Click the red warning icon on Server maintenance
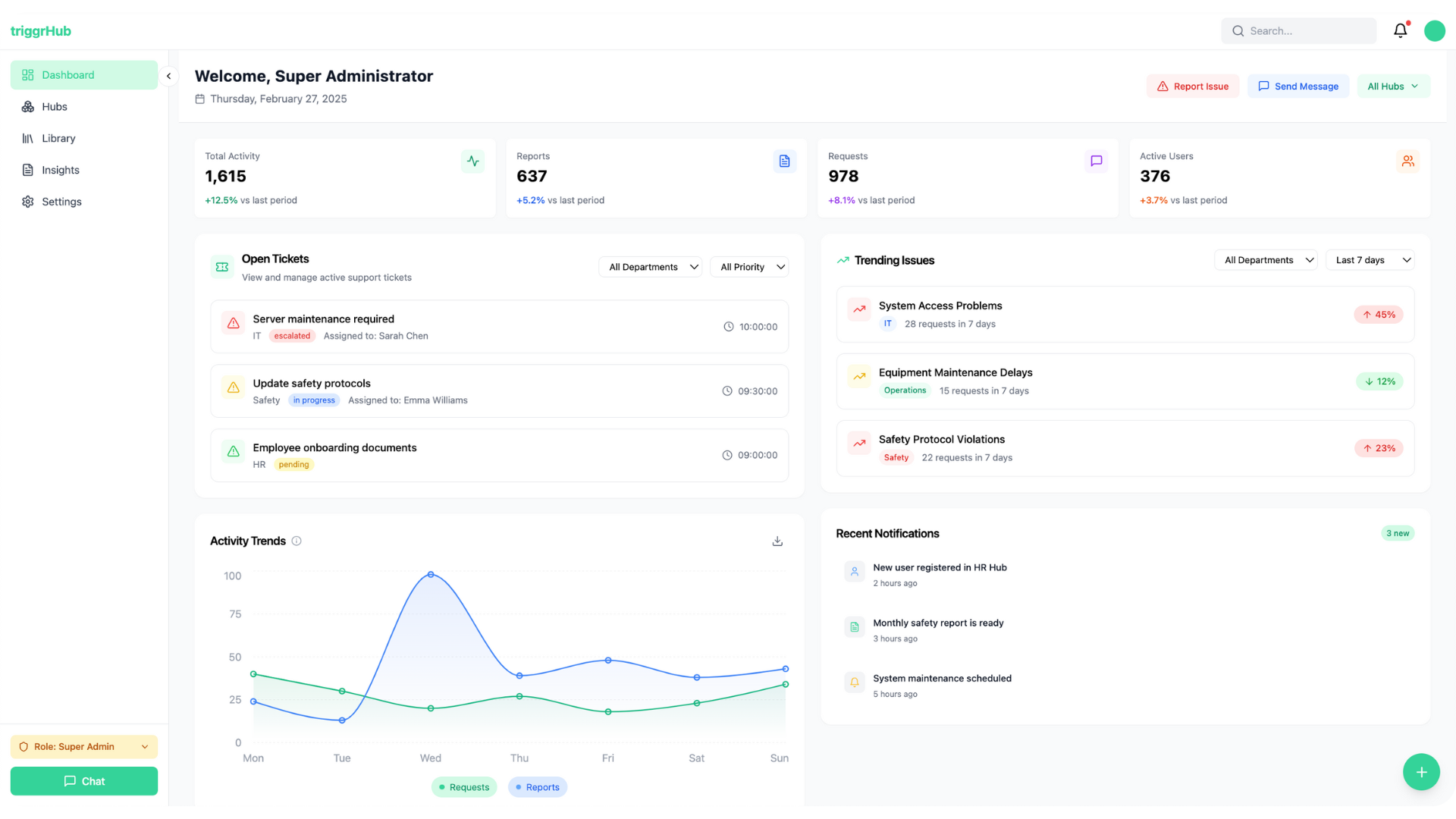1456x819 pixels. click(x=233, y=323)
